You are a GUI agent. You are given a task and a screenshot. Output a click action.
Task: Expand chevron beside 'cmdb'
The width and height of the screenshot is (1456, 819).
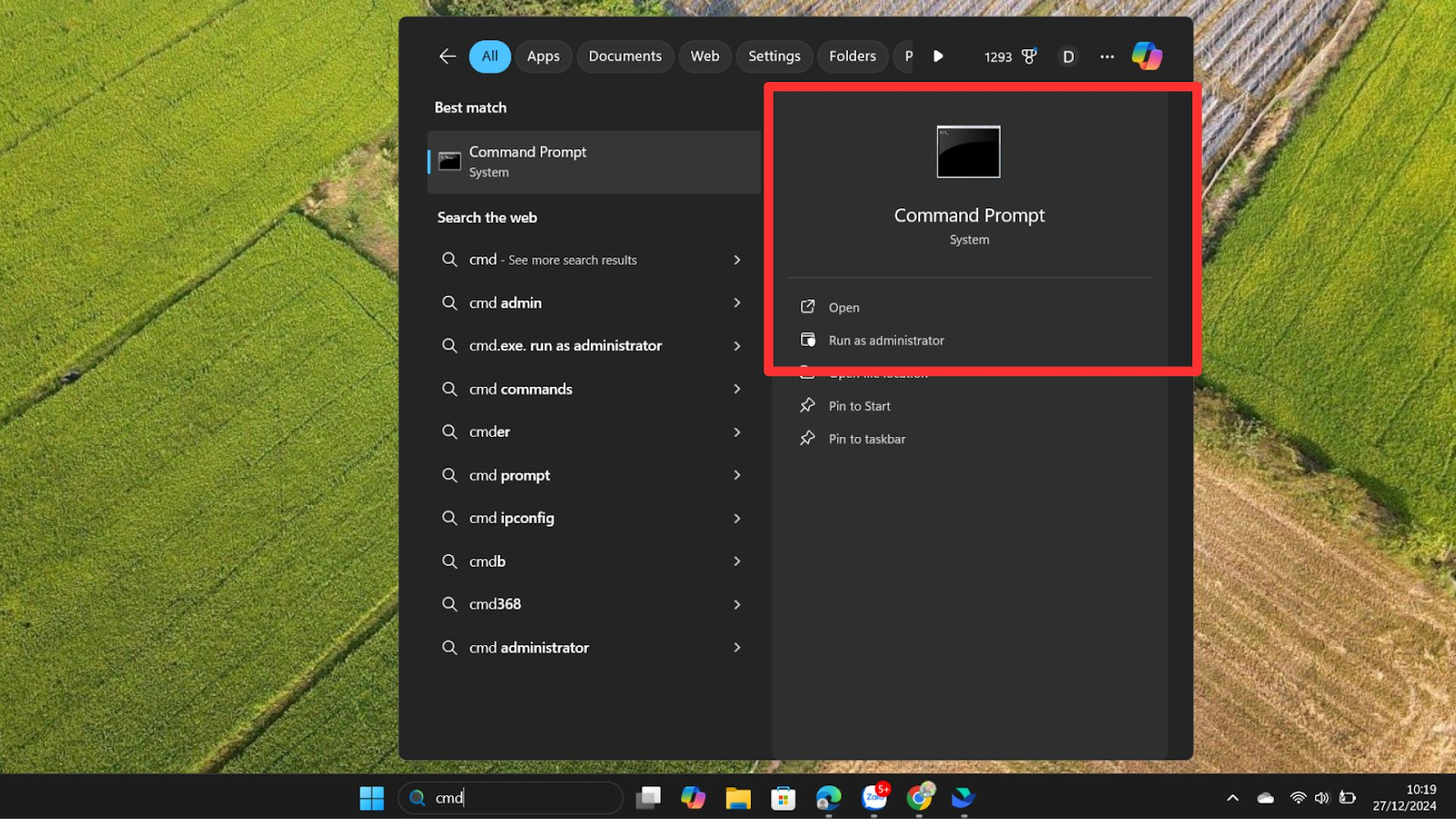pos(737,561)
